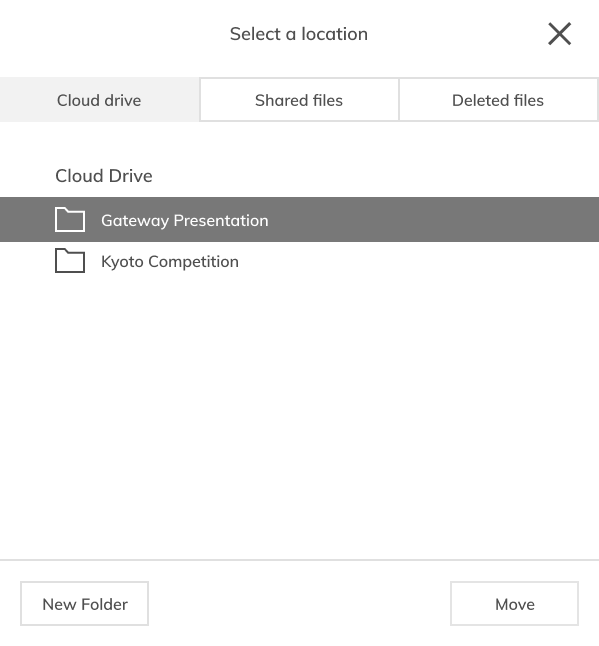
Task: Create a New Folder
Action: point(84,604)
